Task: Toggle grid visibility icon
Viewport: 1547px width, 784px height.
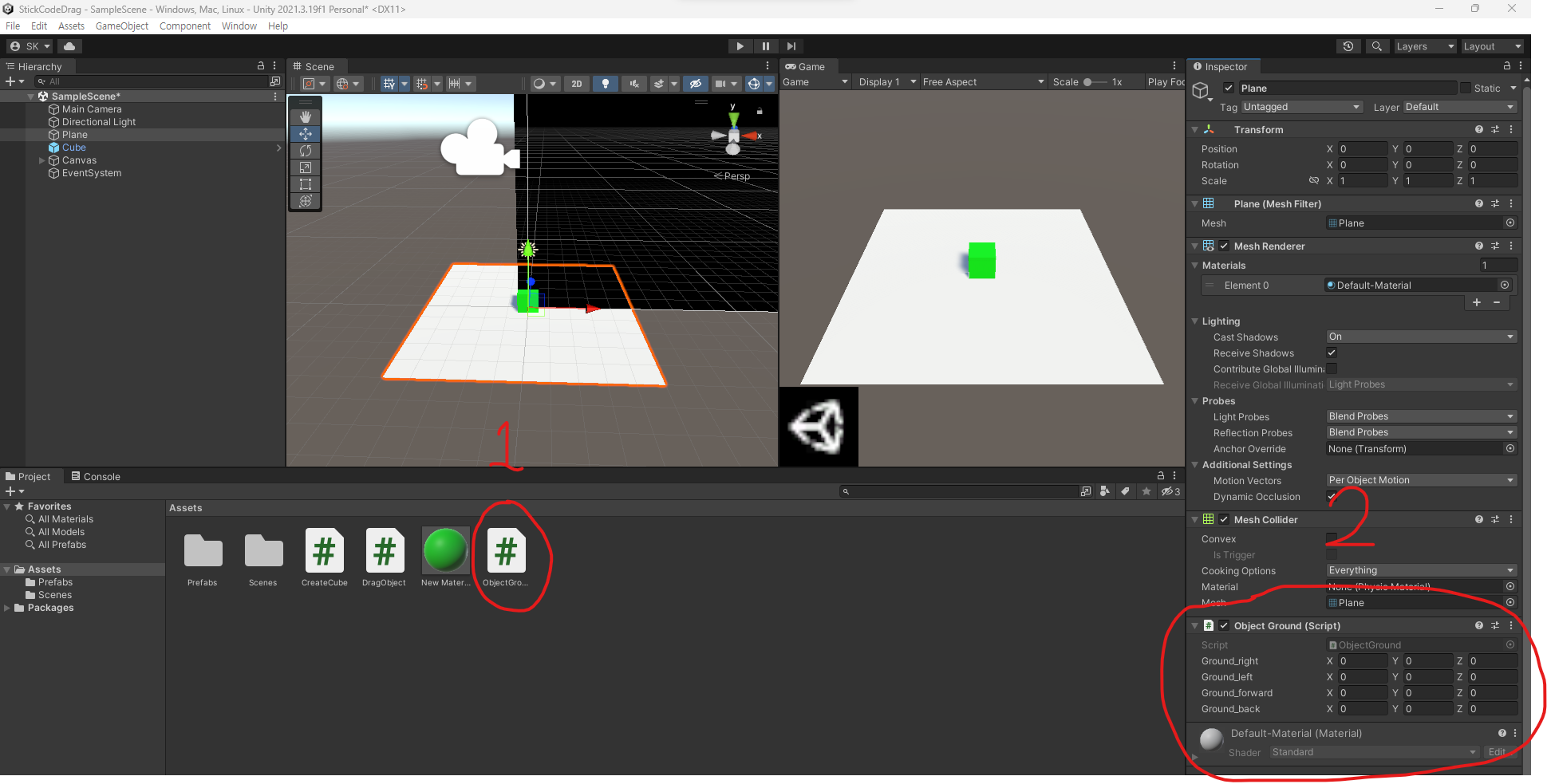Action: coord(389,83)
